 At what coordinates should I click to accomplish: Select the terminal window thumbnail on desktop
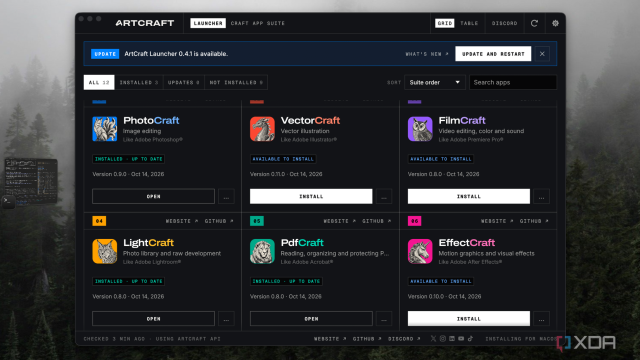click(x=31, y=181)
